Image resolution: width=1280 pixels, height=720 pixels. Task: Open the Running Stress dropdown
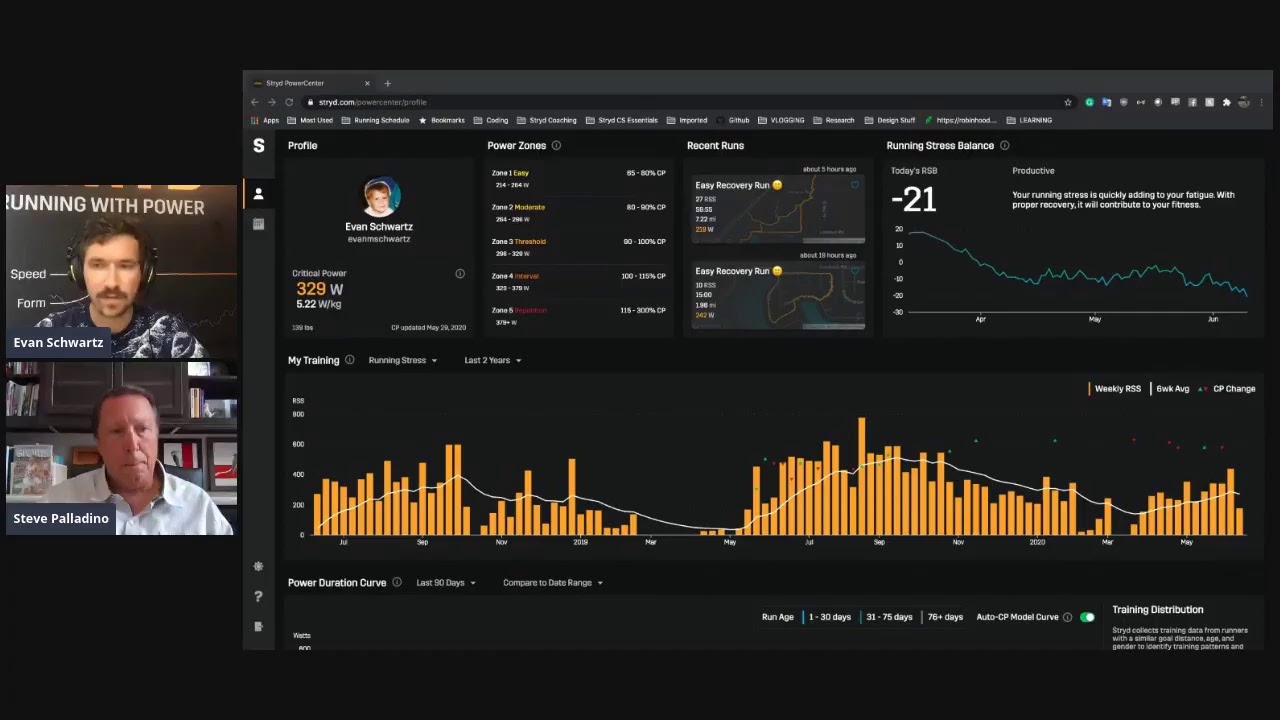pyautogui.click(x=402, y=360)
